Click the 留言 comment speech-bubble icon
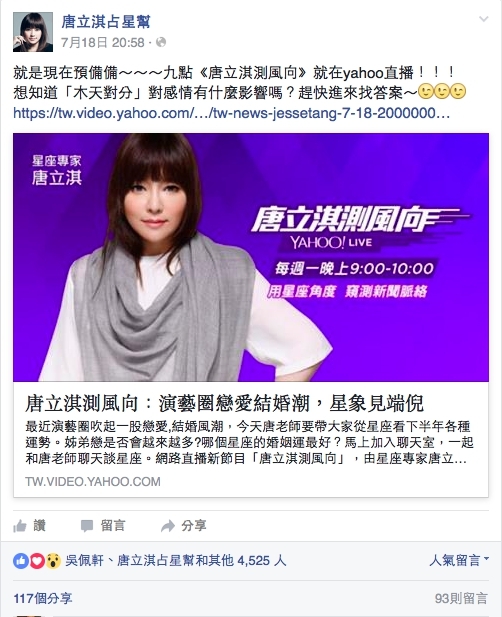Screen dimensions: 502x617 [x=87, y=526]
